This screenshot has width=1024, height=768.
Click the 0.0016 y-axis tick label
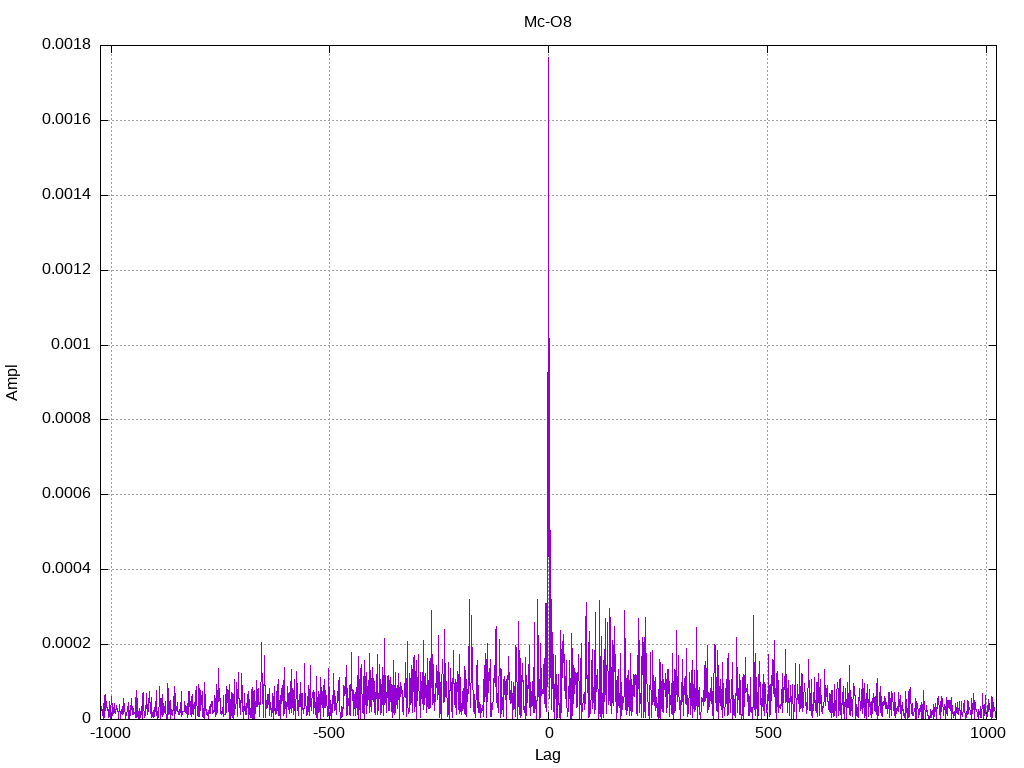coord(66,120)
